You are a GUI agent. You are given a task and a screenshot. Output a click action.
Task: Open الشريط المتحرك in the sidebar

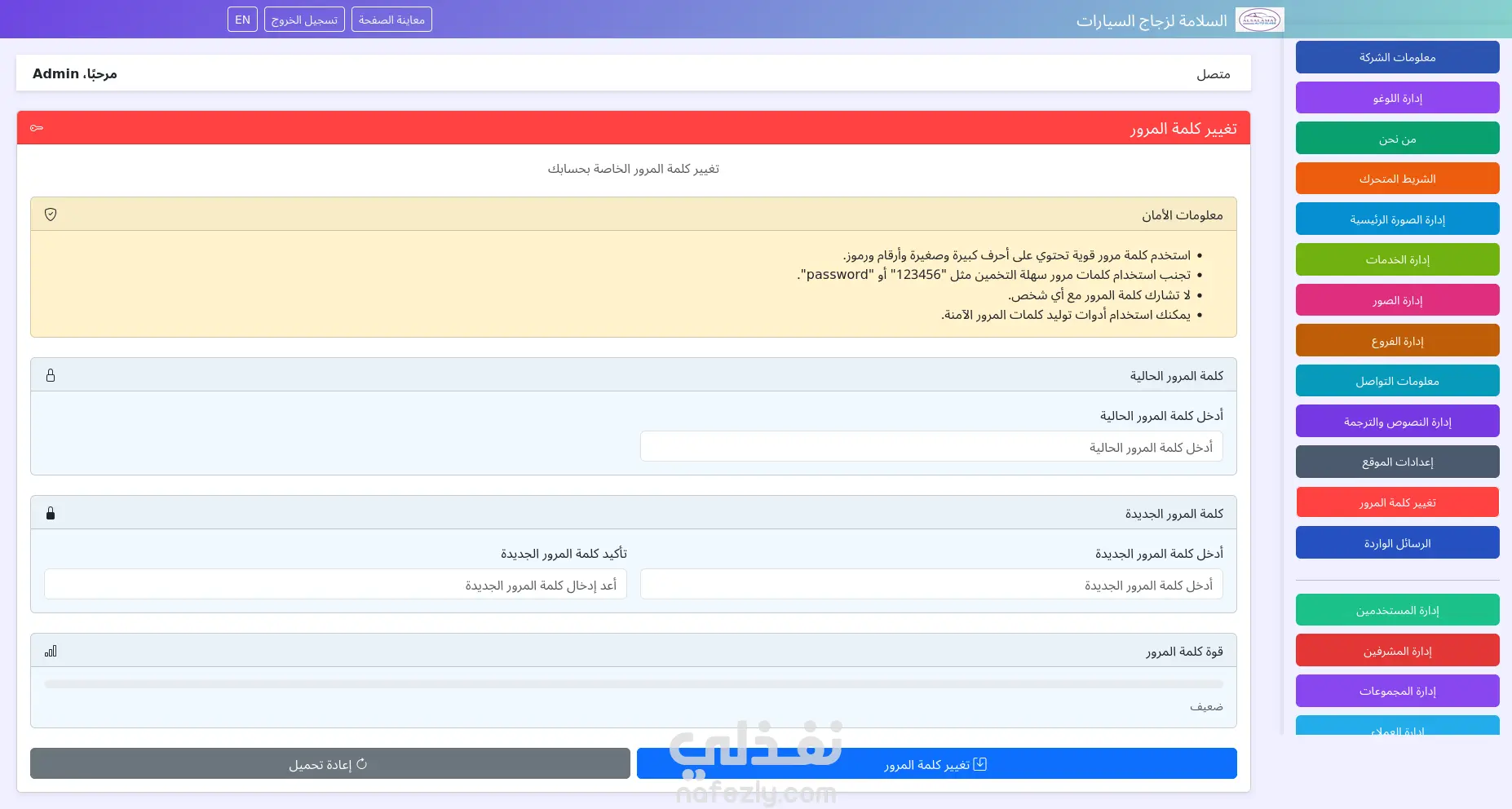tap(1398, 179)
